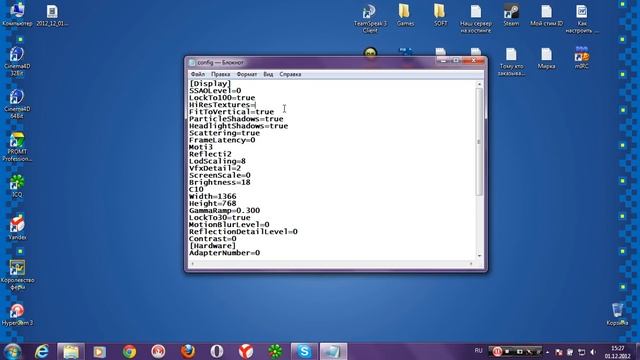Launch Google Chrome from taskbar
640x360 pixels.
[x=129, y=351]
